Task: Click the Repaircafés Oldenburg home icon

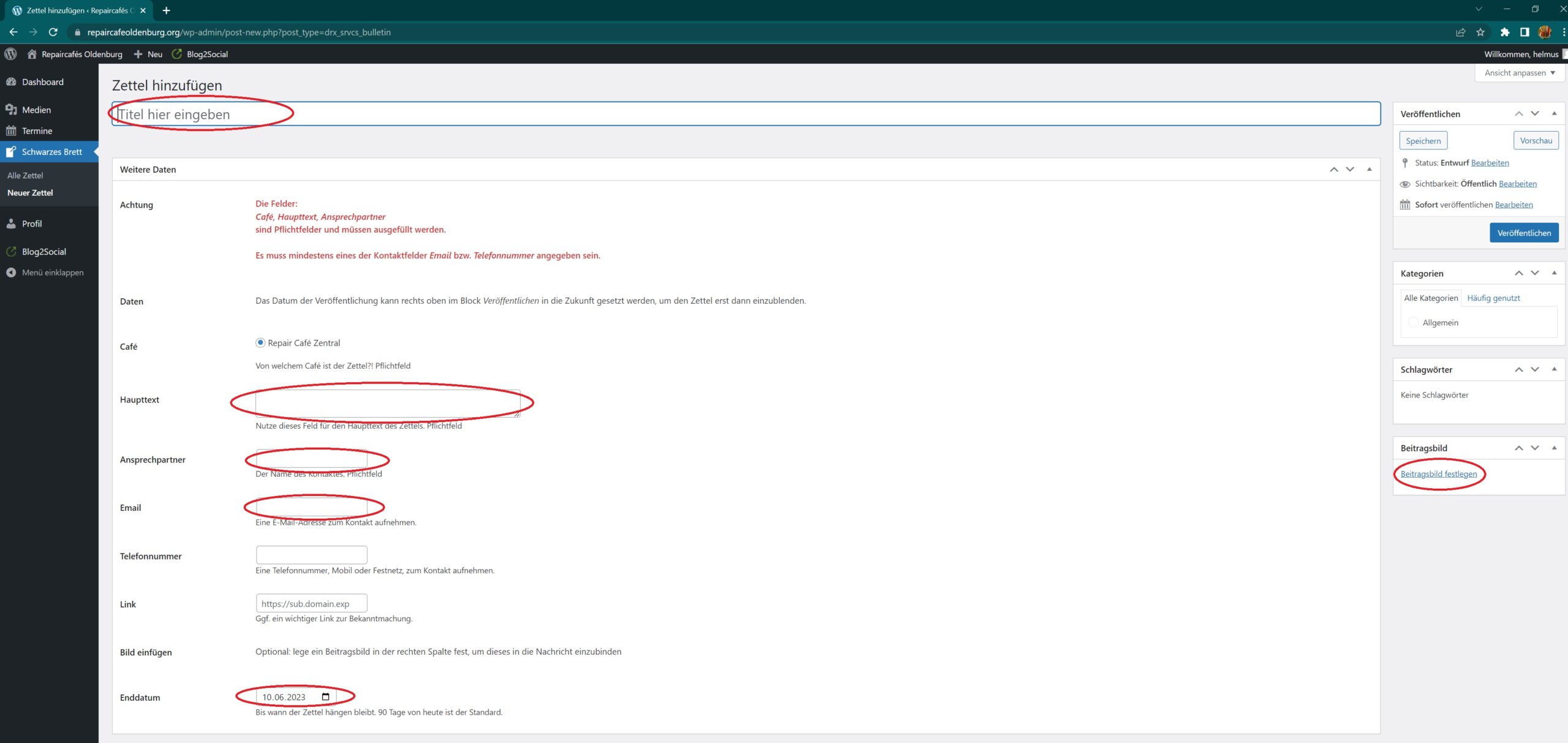Action: pyautogui.click(x=32, y=54)
